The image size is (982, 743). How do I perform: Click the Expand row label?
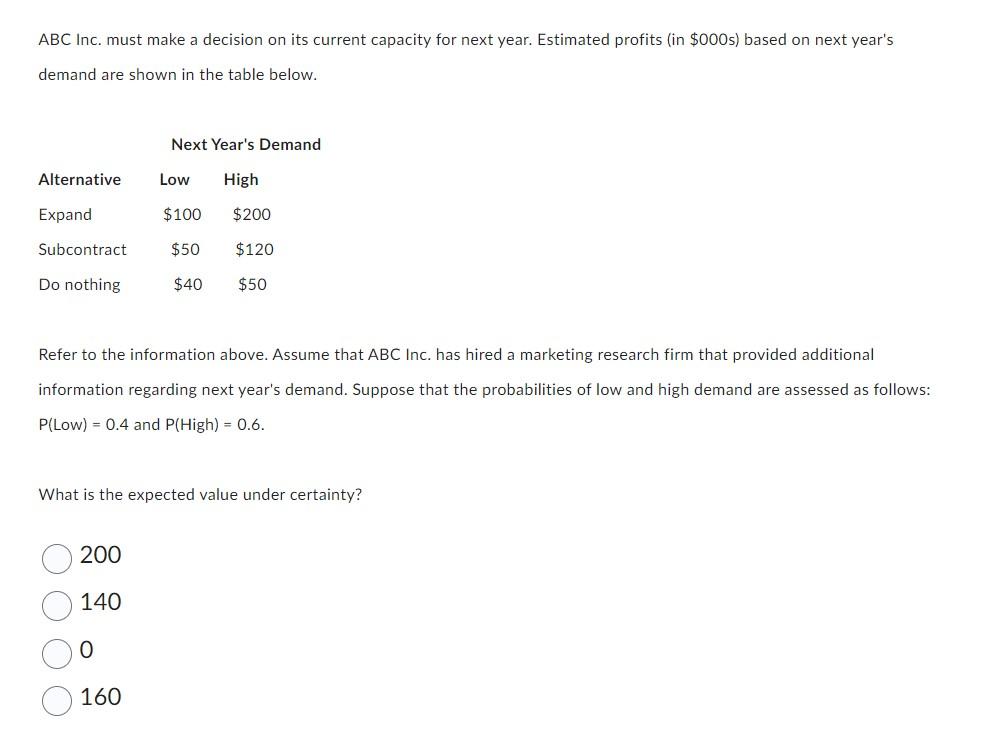(x=65, y=214)
